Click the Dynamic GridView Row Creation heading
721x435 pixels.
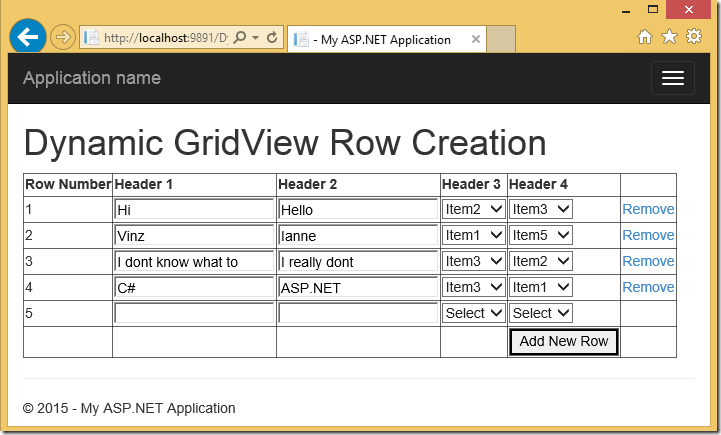pyautogui.click(x=285, y=143)
